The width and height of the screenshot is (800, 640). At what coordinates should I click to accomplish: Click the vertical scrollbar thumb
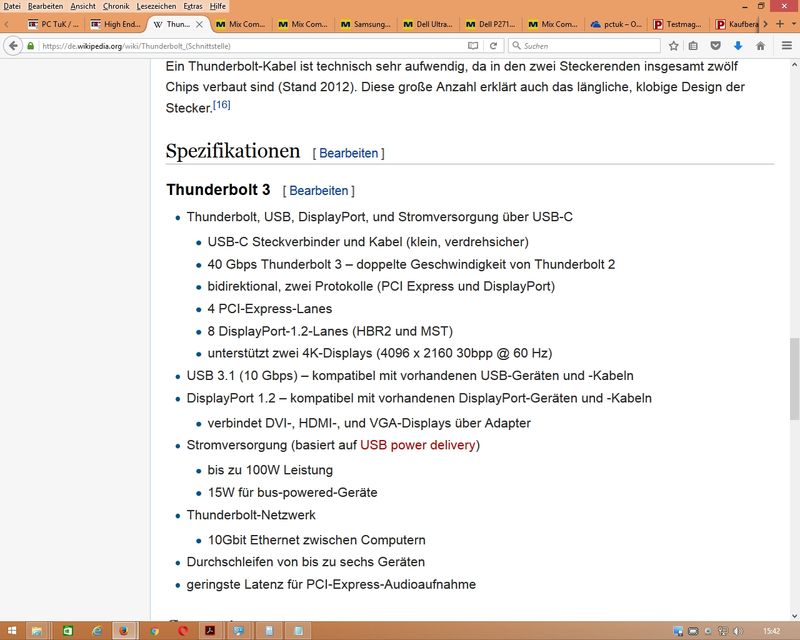click(794, 379)
